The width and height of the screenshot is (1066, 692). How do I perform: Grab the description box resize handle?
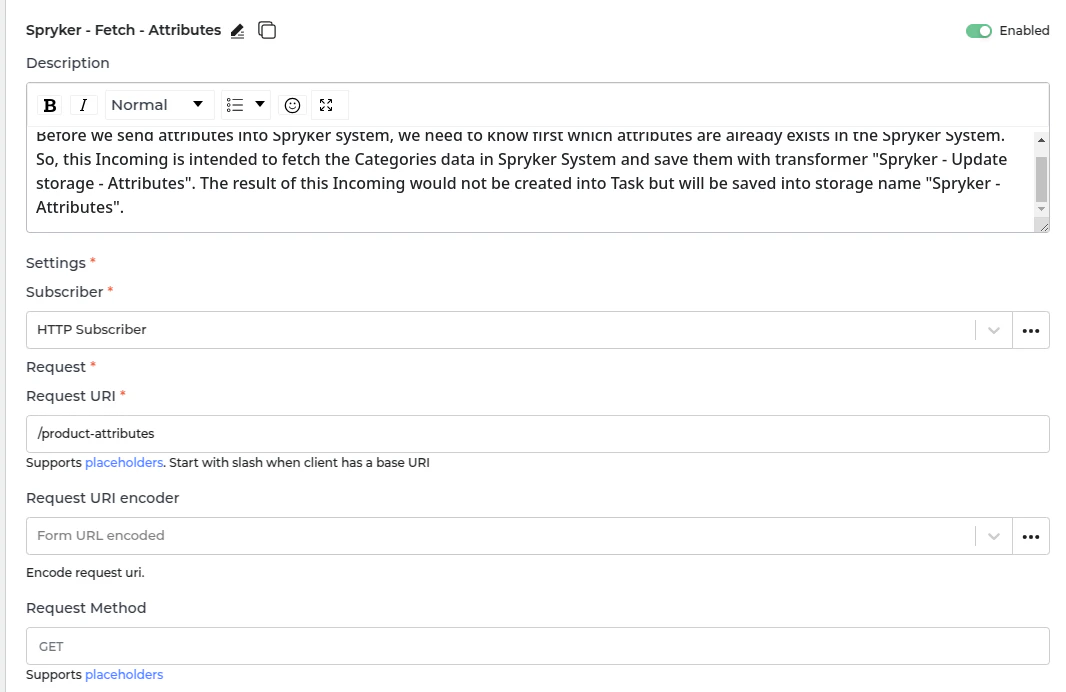click(x=1044, y=226)
